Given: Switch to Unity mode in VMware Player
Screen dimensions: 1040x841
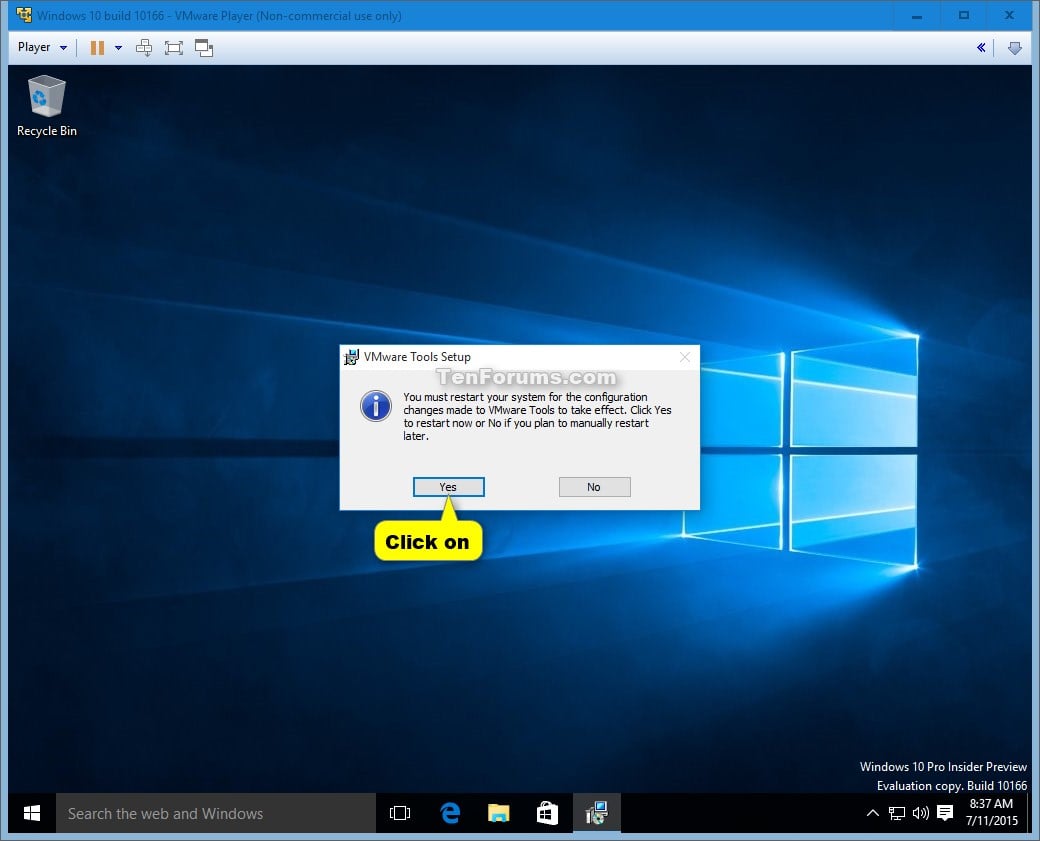Looking at the screenshot, I should (204, 48).
